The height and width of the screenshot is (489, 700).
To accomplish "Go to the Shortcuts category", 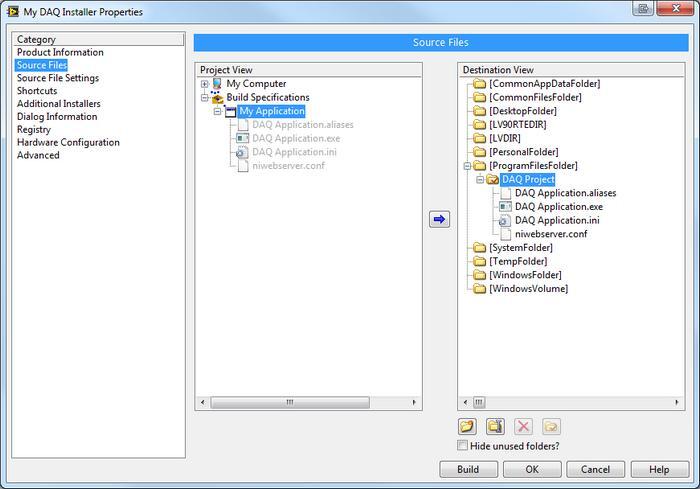I will point(37,91).
